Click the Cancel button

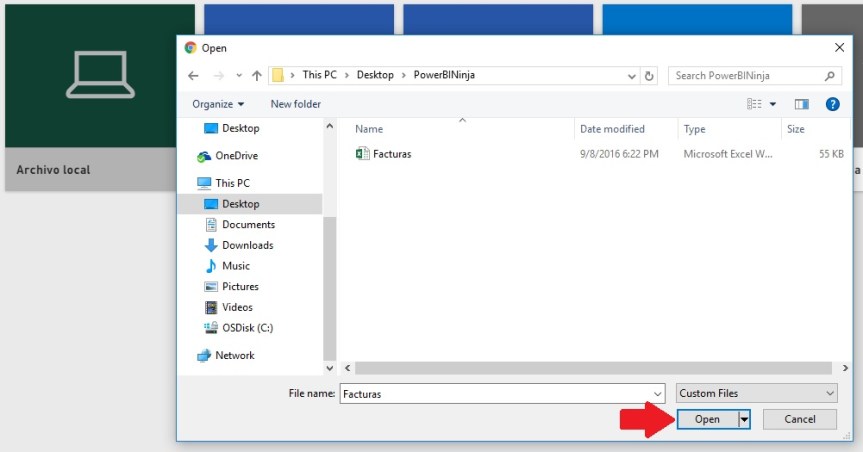(x=800, y=420)
